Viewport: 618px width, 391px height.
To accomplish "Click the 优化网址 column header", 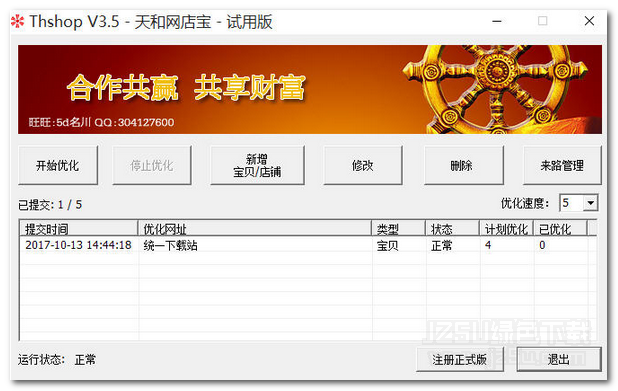I will tap(255, 229).
